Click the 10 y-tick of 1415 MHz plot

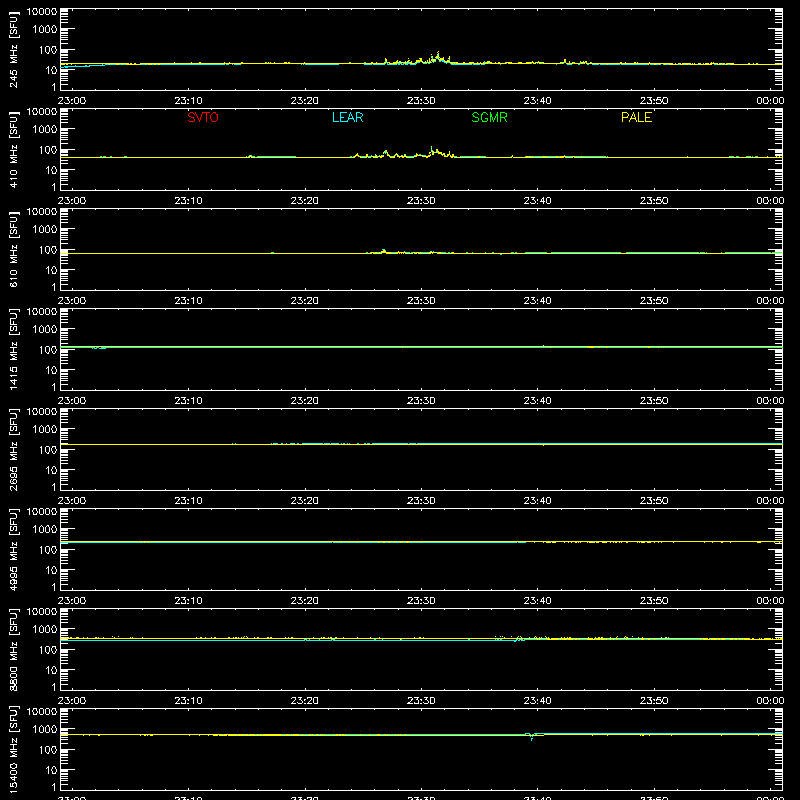pyautogui.click(x=51, y=370)
